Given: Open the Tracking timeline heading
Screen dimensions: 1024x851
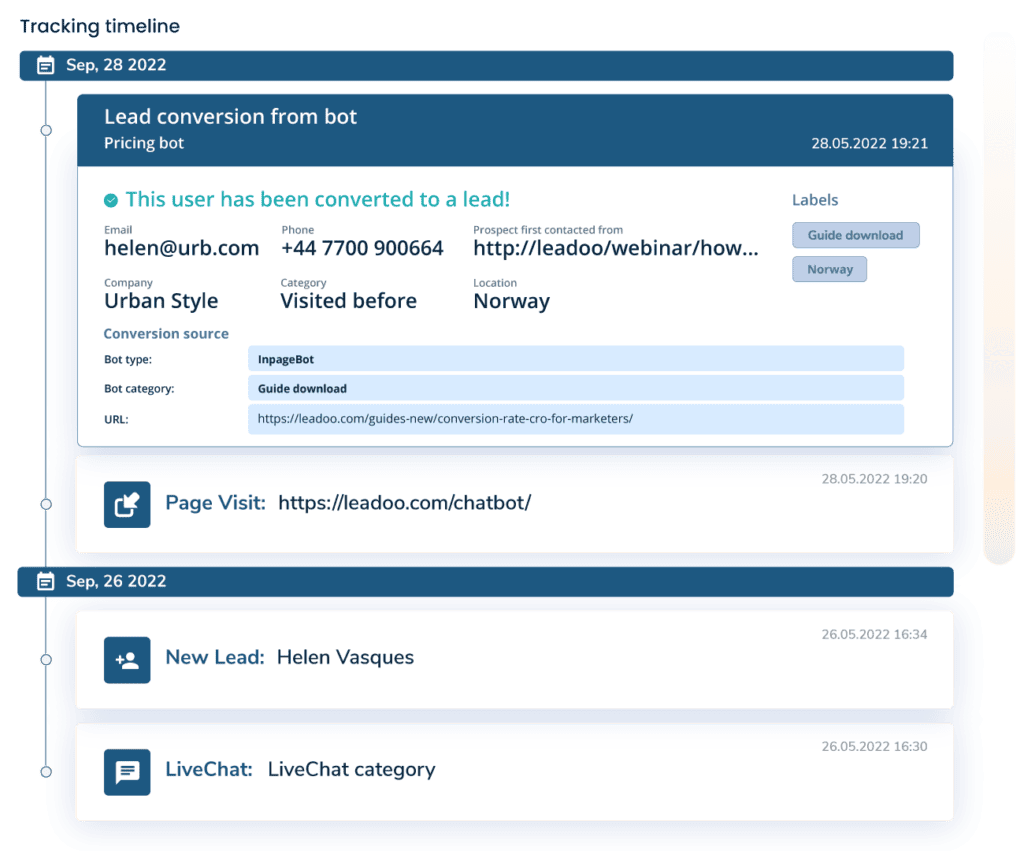Looking at the screenshot, I should [99, 26].
